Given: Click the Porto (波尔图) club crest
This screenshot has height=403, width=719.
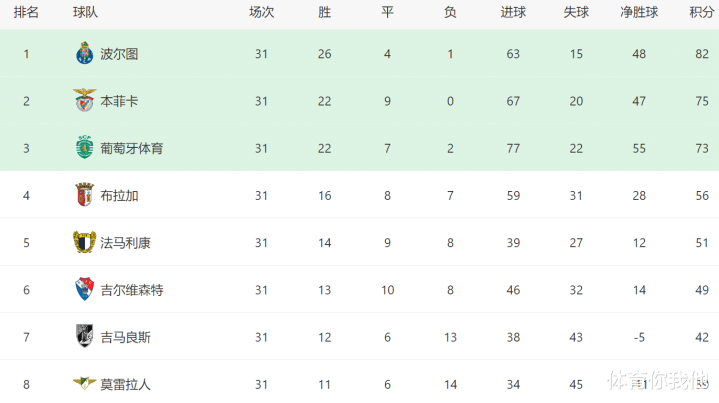Looking at the screenshot, I should (x=84, y=54).
